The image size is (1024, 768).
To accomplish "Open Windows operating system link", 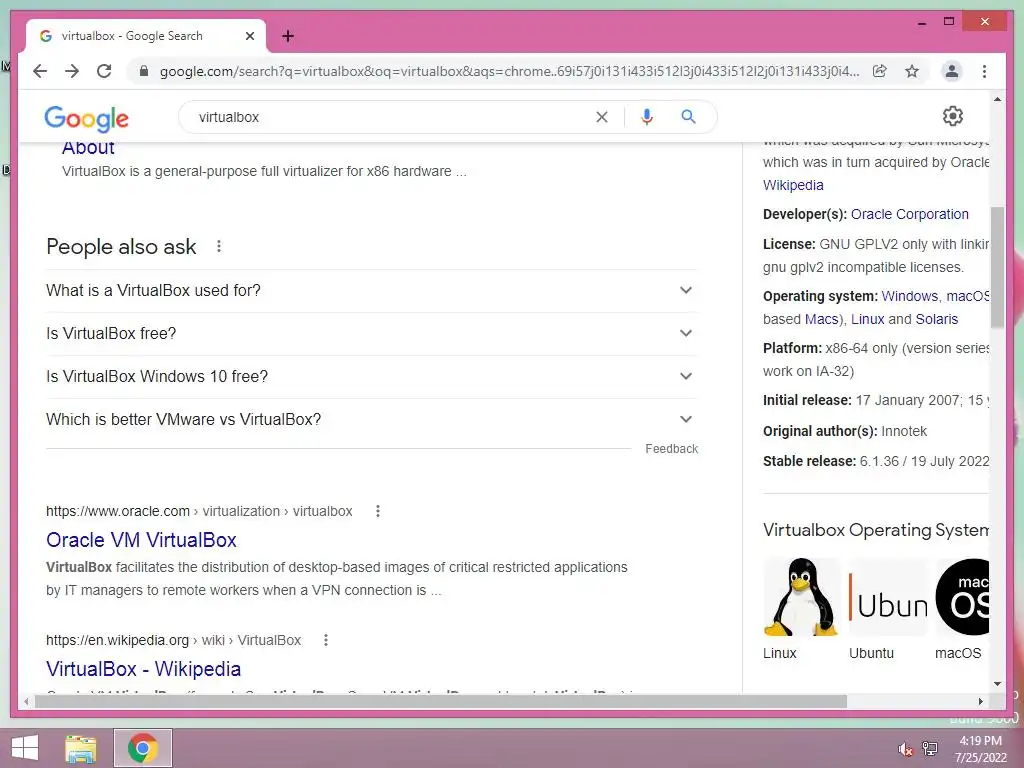I will tap(909, 296).
